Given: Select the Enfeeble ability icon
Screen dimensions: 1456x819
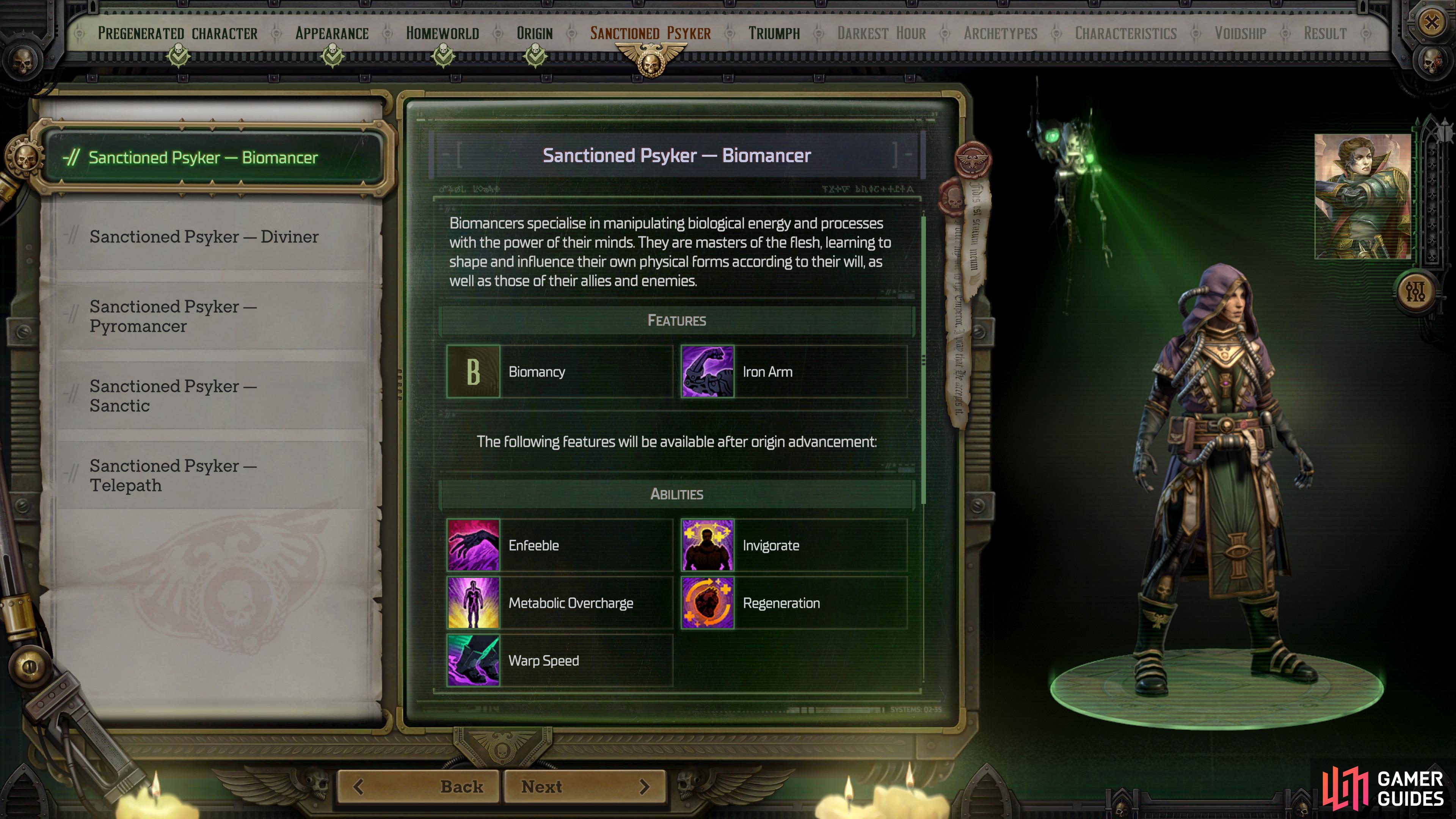Looking at the screenshot, I should tap(473, 546).
